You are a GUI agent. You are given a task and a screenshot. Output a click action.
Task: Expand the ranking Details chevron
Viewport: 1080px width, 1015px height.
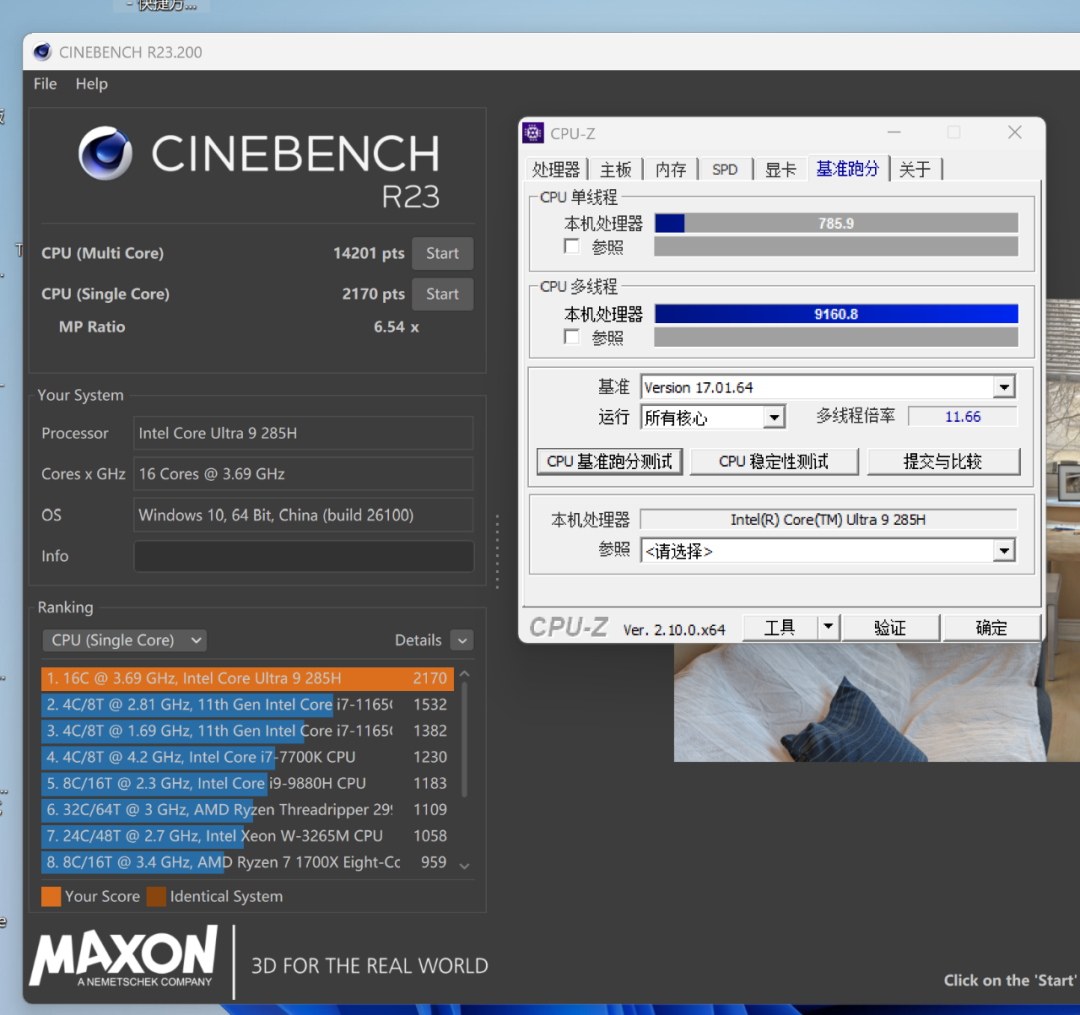click(x=462, y=640)
